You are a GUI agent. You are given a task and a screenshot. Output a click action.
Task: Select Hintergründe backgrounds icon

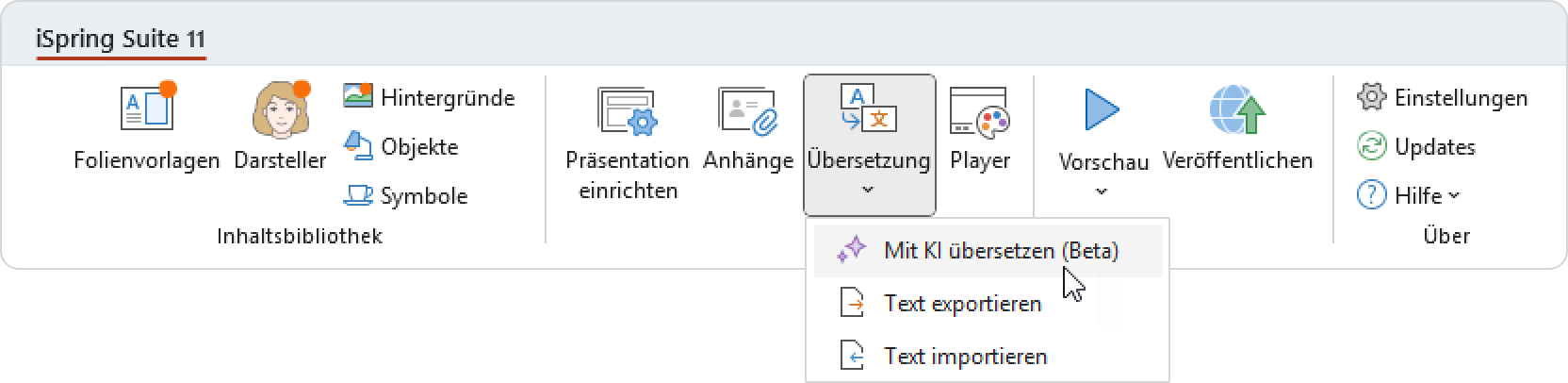pos(358,96)
